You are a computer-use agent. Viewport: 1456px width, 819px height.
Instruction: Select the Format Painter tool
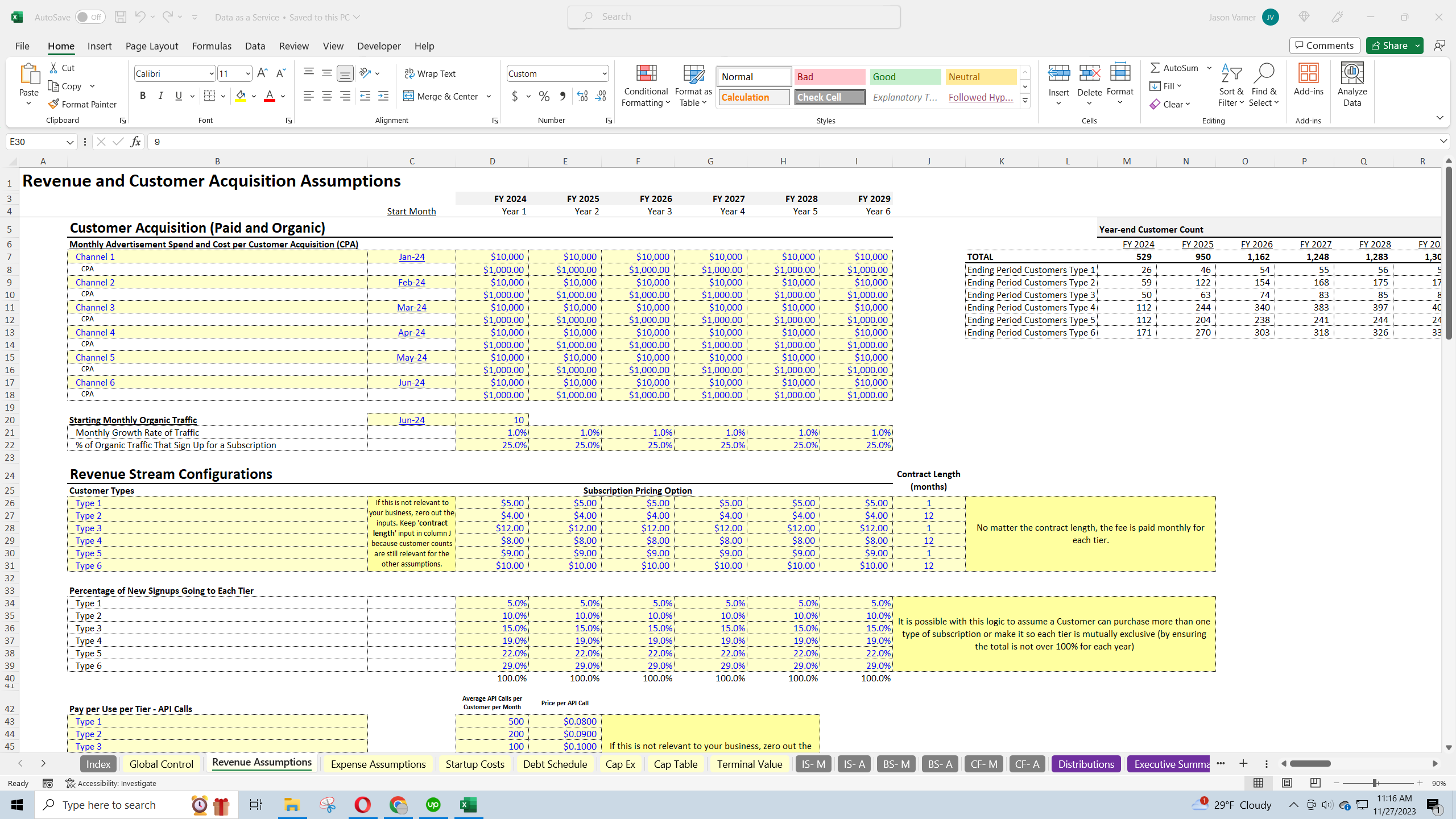(x=83, y=104)
